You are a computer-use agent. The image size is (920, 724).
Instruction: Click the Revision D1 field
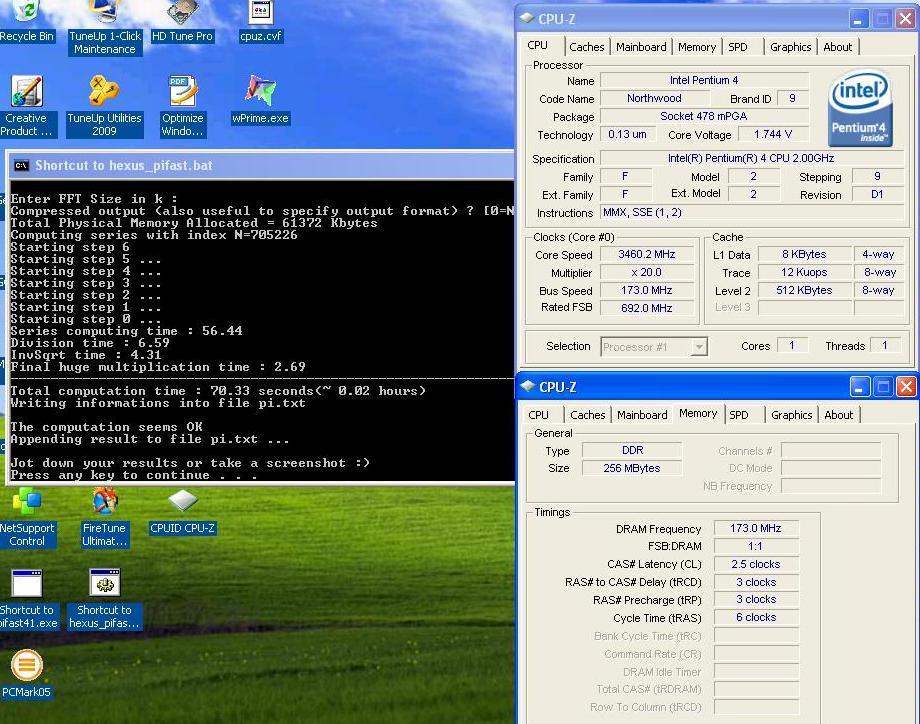pos(877,194)
